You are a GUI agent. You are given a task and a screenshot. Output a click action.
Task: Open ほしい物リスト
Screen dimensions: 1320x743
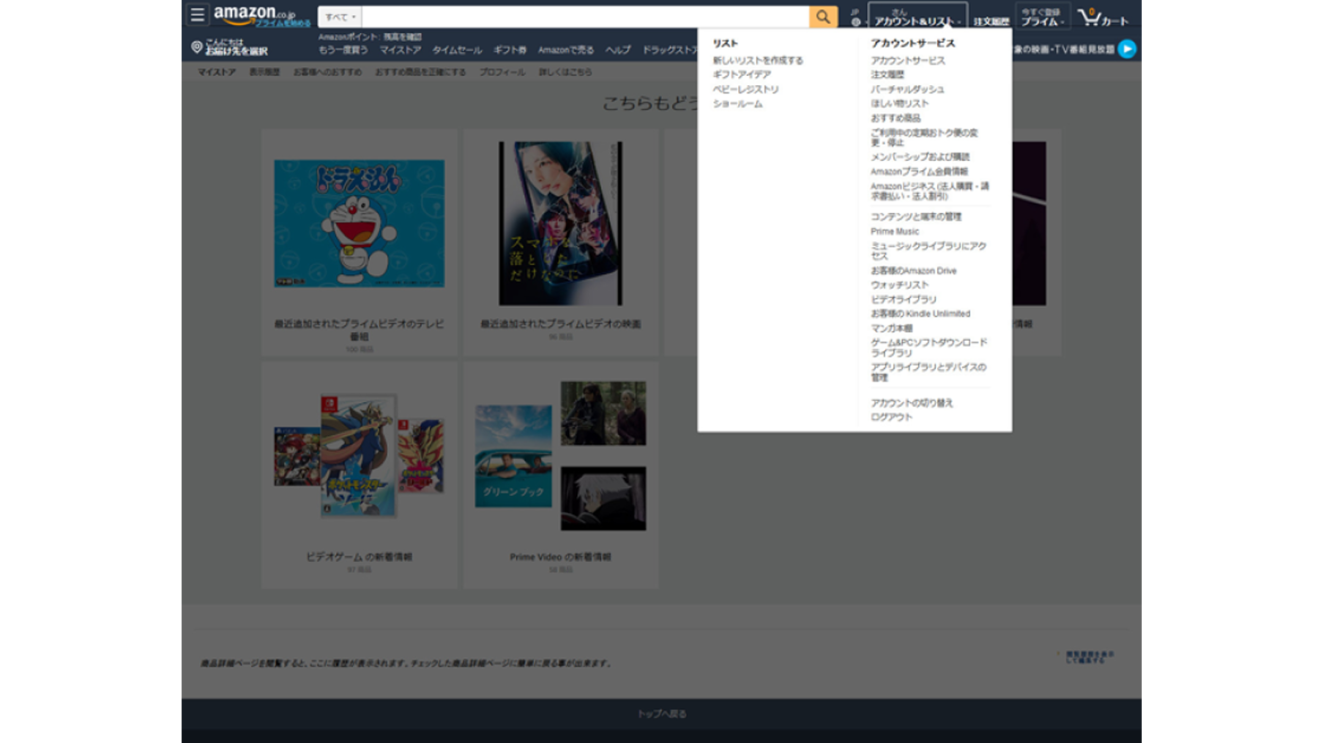[x=900, y=104]
